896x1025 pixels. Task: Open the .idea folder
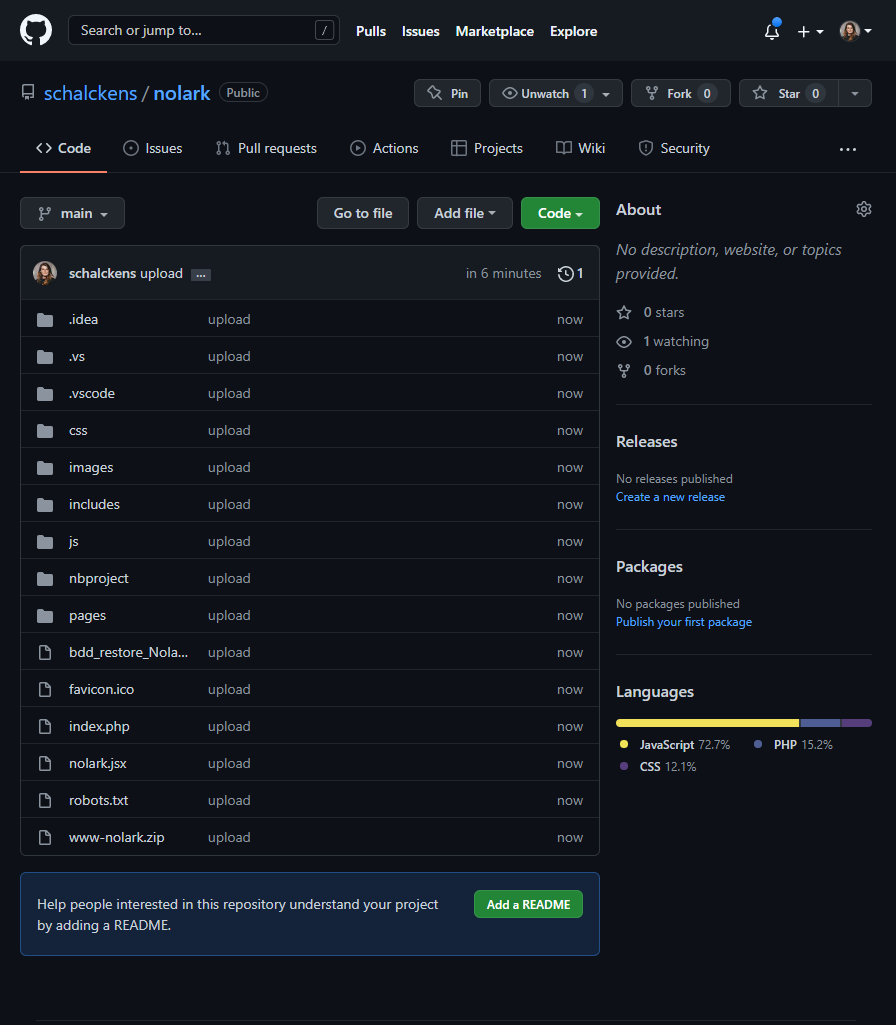(83, 319)
